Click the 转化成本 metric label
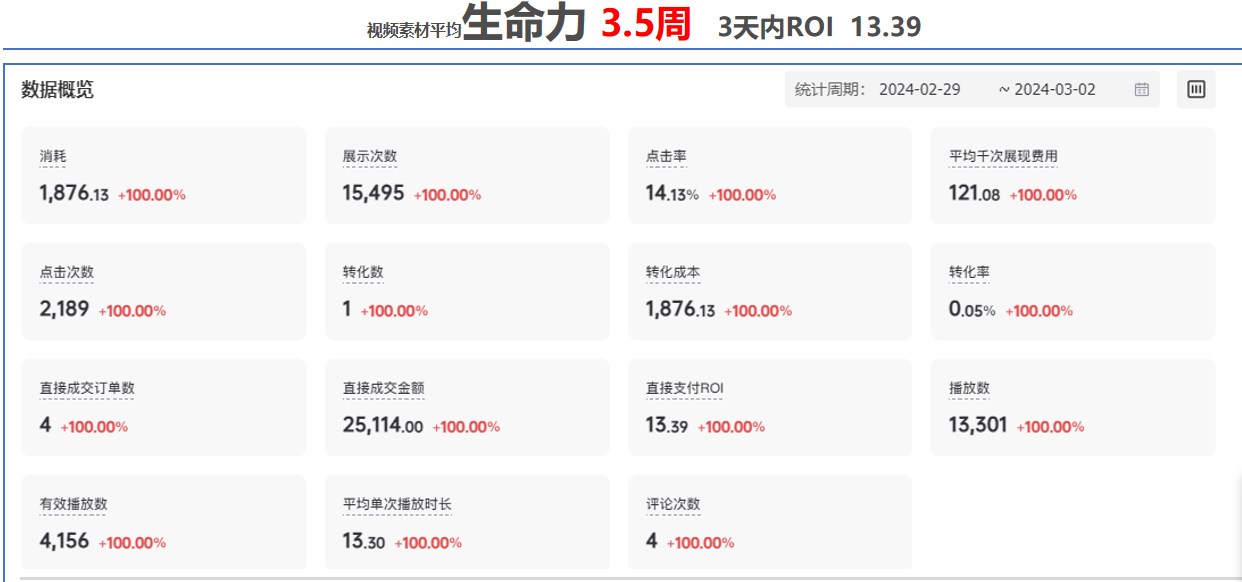Viewport: 1242px width, 582px height. (673, 272)
